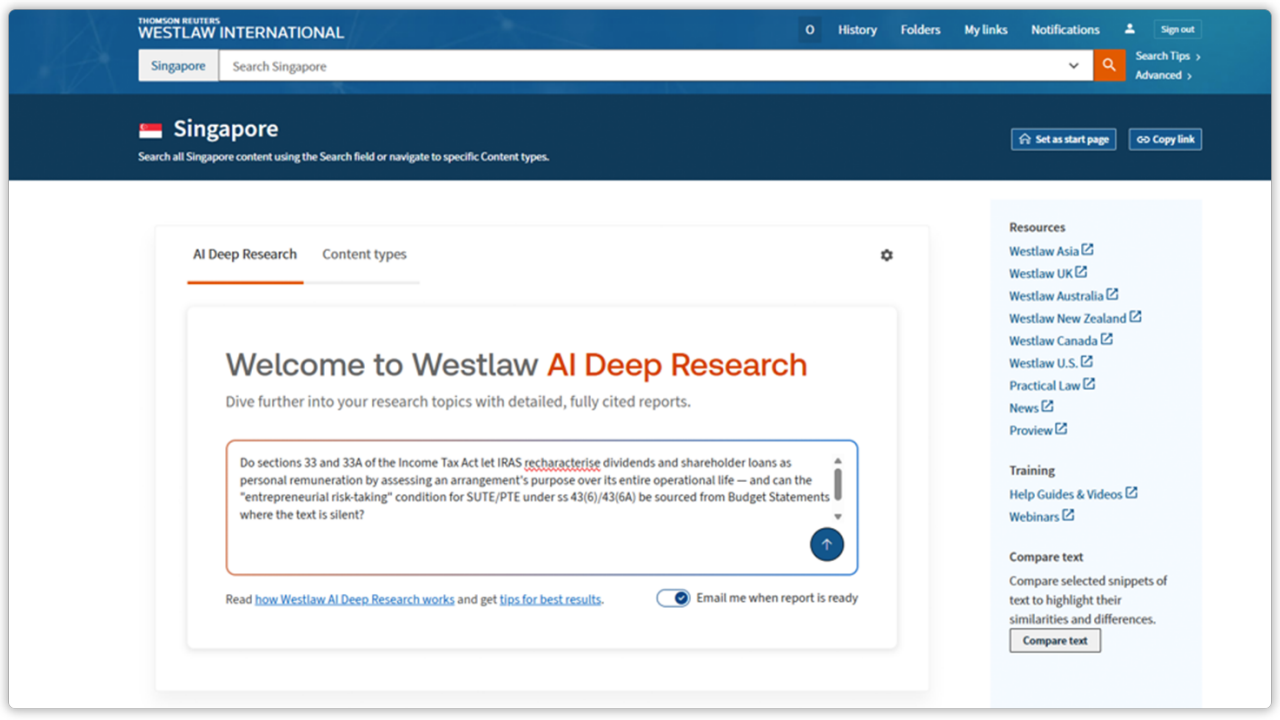
Task: Open how Westlaw AI Deep Research works link
Action: [x=354, y=600]
